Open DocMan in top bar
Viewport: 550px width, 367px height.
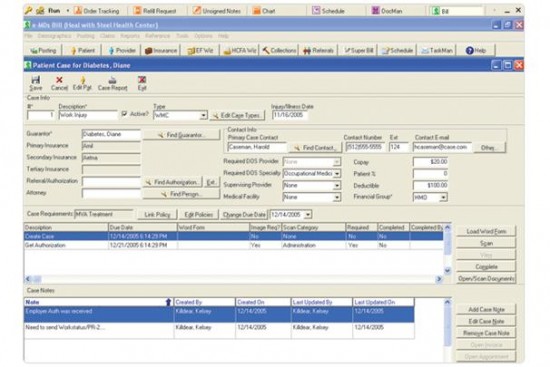[387, 11]
